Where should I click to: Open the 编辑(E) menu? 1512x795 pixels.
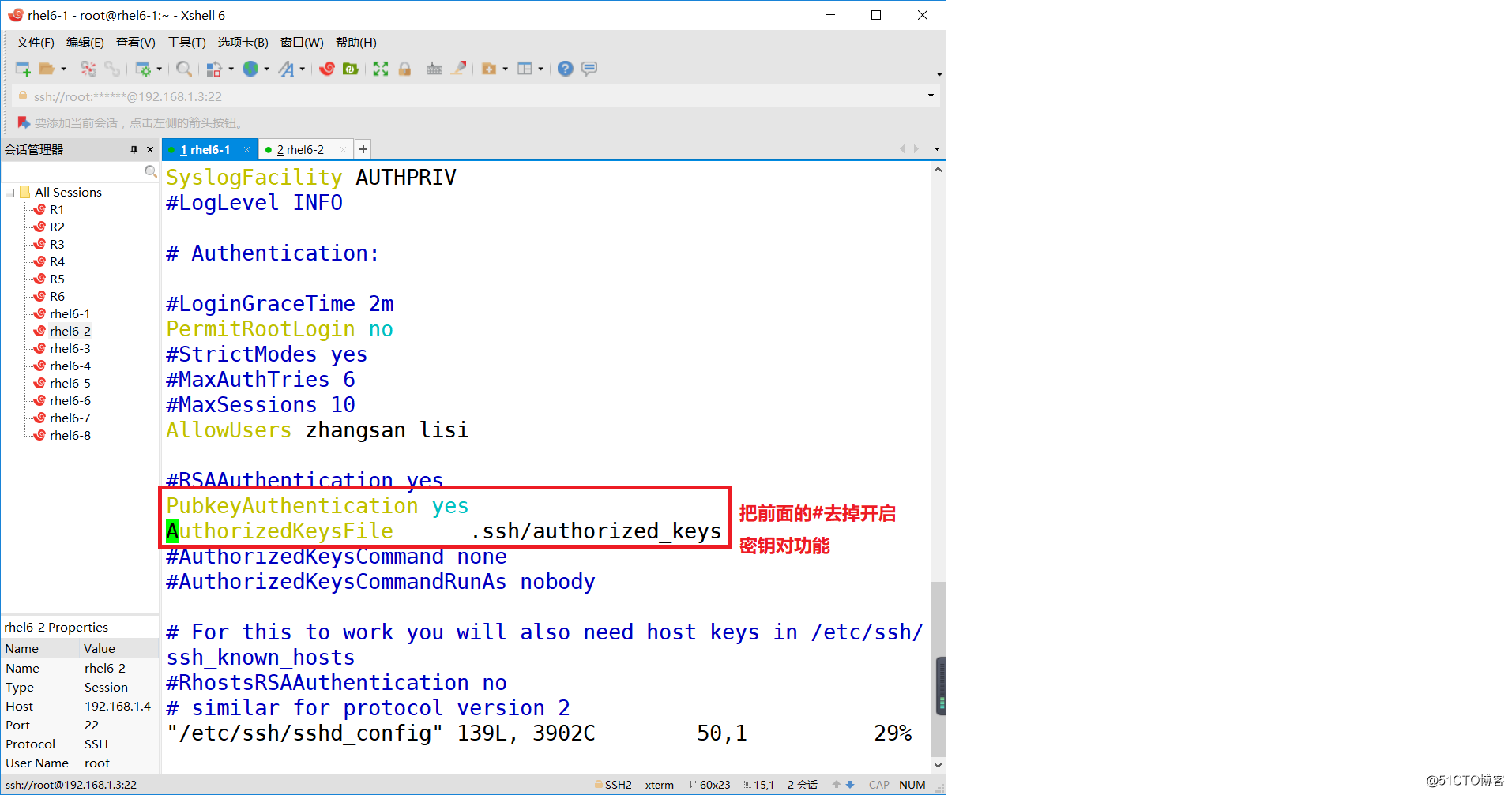coord(85,43)
